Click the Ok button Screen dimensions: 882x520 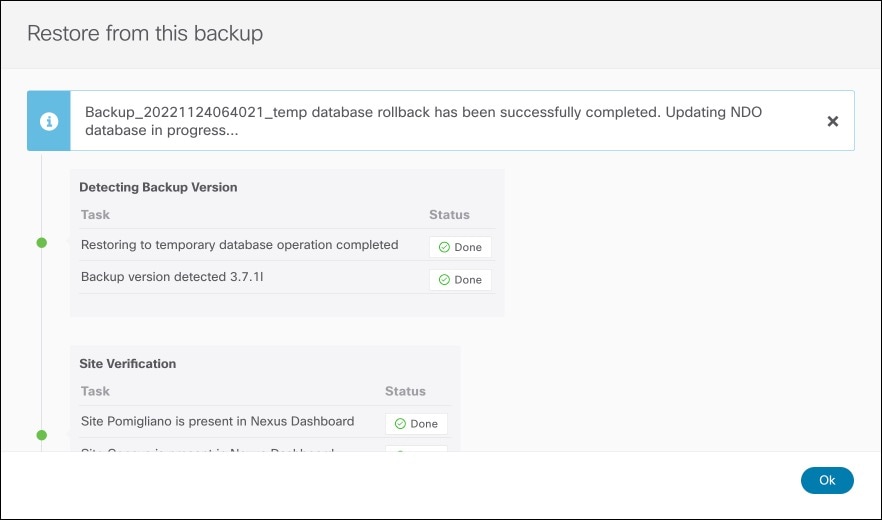[x=827, y=480]
